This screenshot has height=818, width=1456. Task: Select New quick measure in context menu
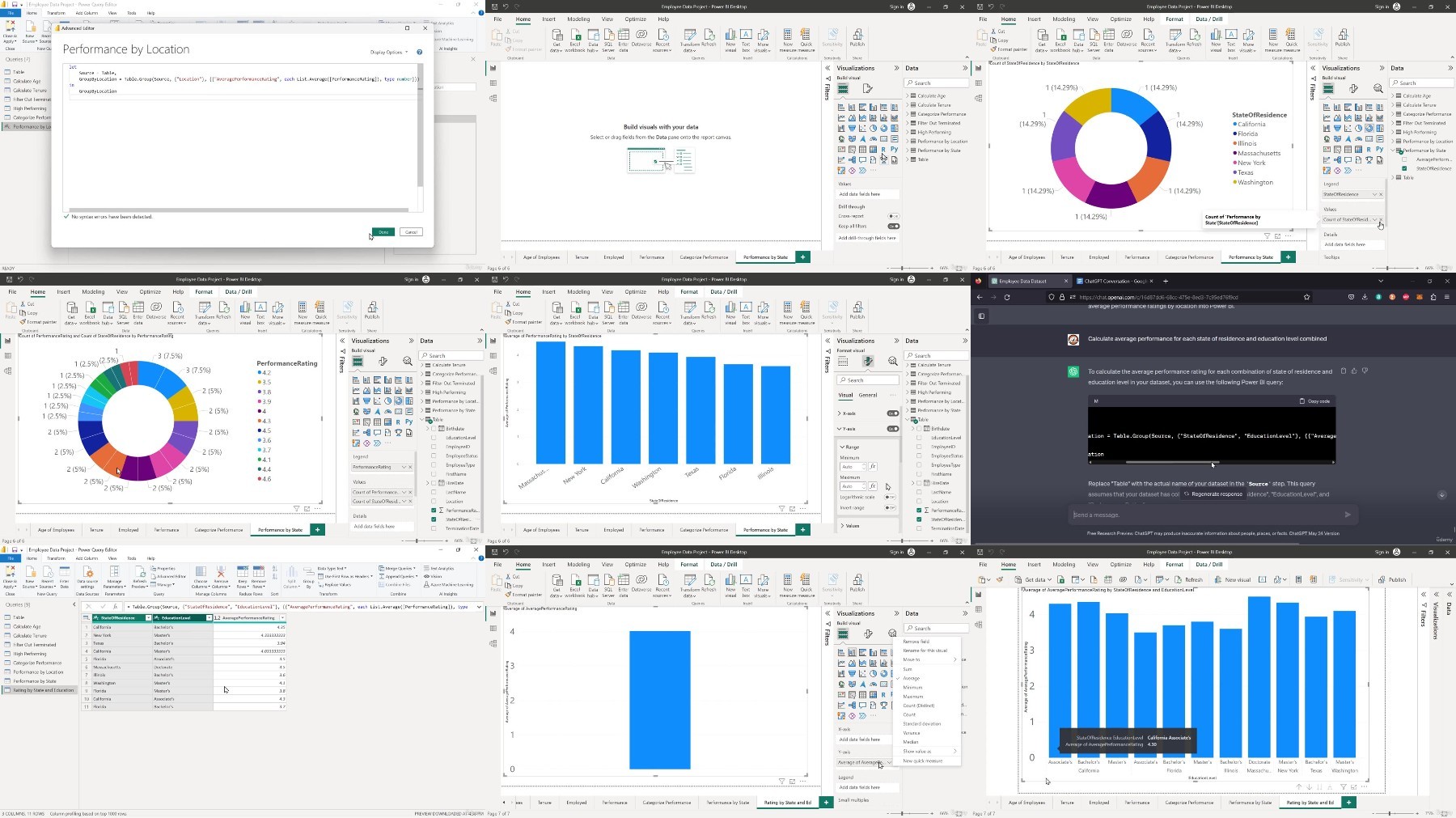click(923, 761)
